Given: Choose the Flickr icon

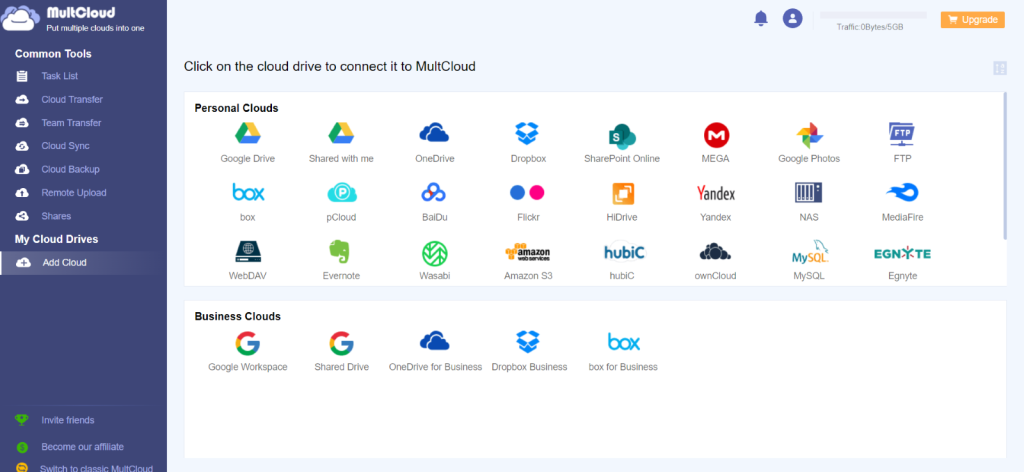Looking at the screenshot, I should click(527, 192).
